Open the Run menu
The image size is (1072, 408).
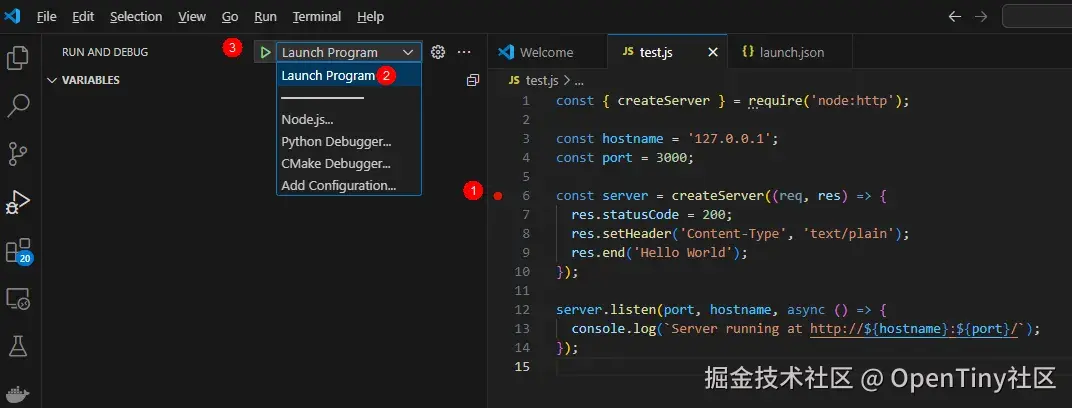tap(265, 16)
